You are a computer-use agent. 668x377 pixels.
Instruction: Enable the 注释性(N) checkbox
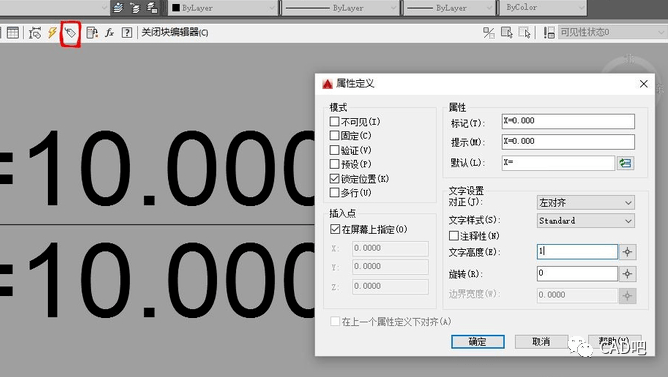(454, 236)
